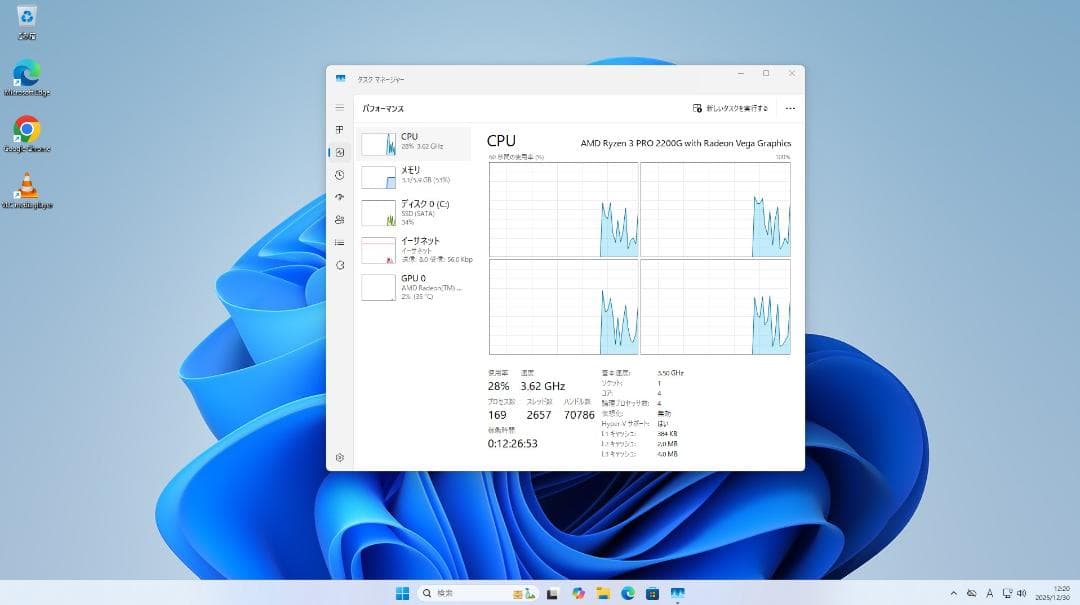Expand the navigation sidebar with the hamburger
The width and height of the screenshot is (1080, 605).
[340, 107]
